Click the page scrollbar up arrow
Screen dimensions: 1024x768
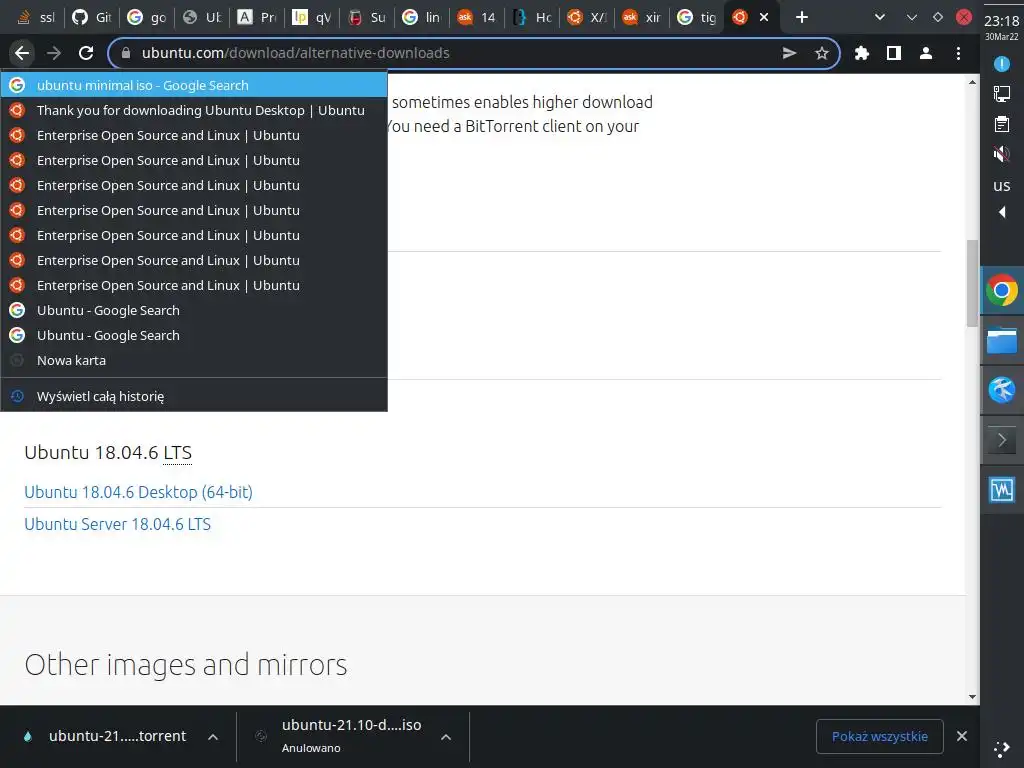pyautogui.click(x=972, y=82)
